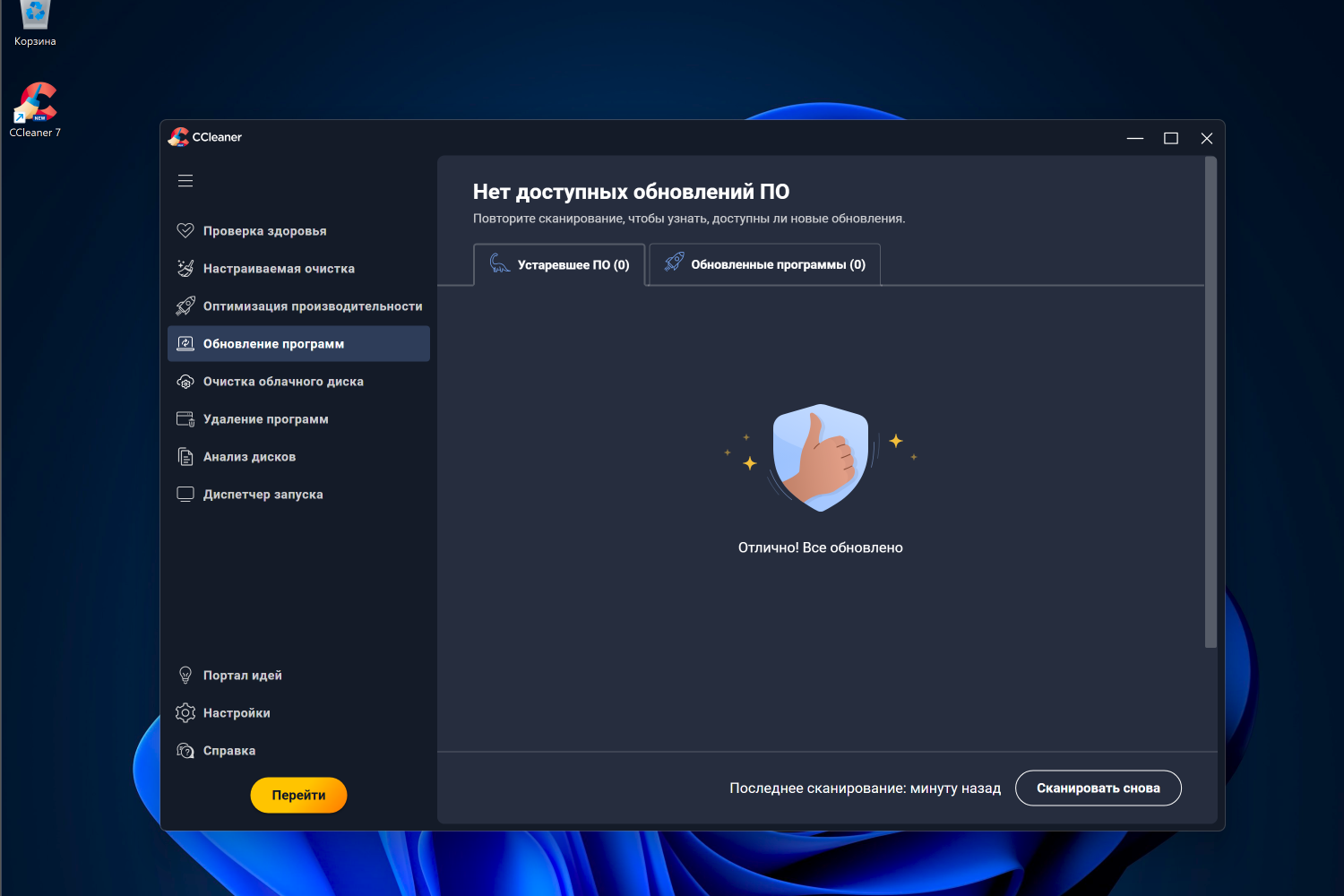Close the CCleaner window
Viewport: 1344px width, 896px height.
(1207, 138)
